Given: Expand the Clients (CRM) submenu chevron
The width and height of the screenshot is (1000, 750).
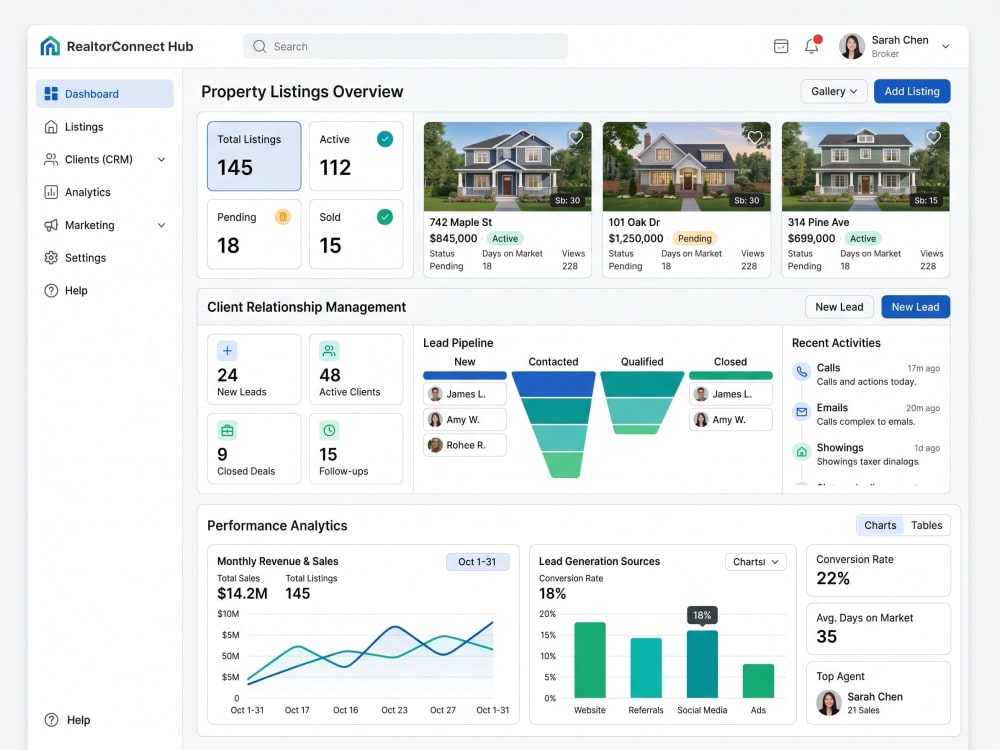Looking at the screenshot, I should (x=161, y=159).
